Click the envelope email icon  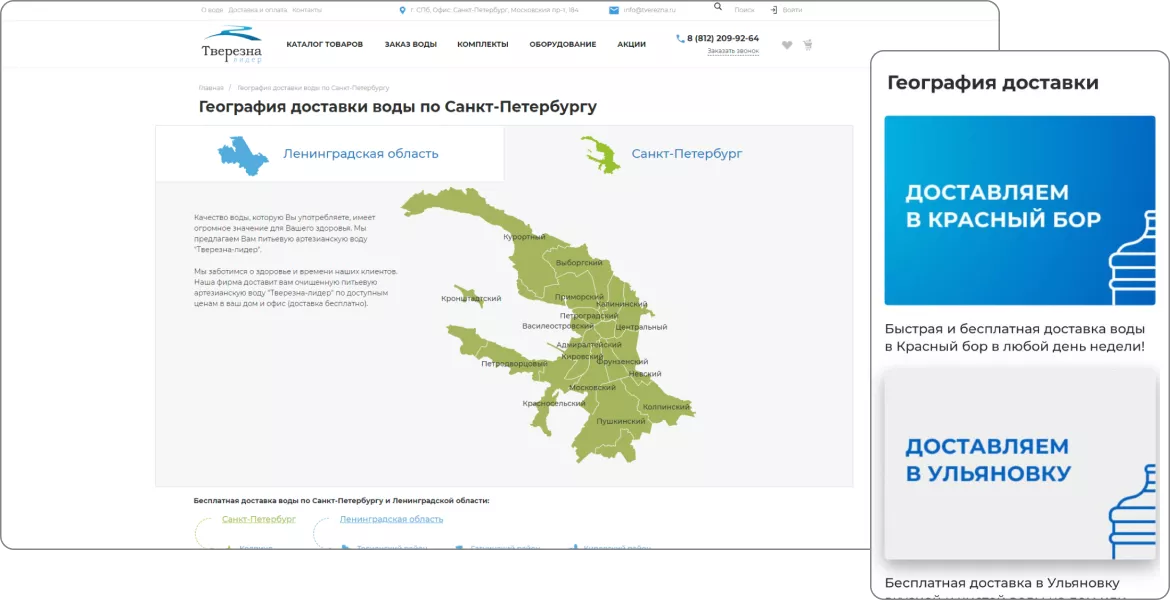pyautogui.click(x=614, y=10)
